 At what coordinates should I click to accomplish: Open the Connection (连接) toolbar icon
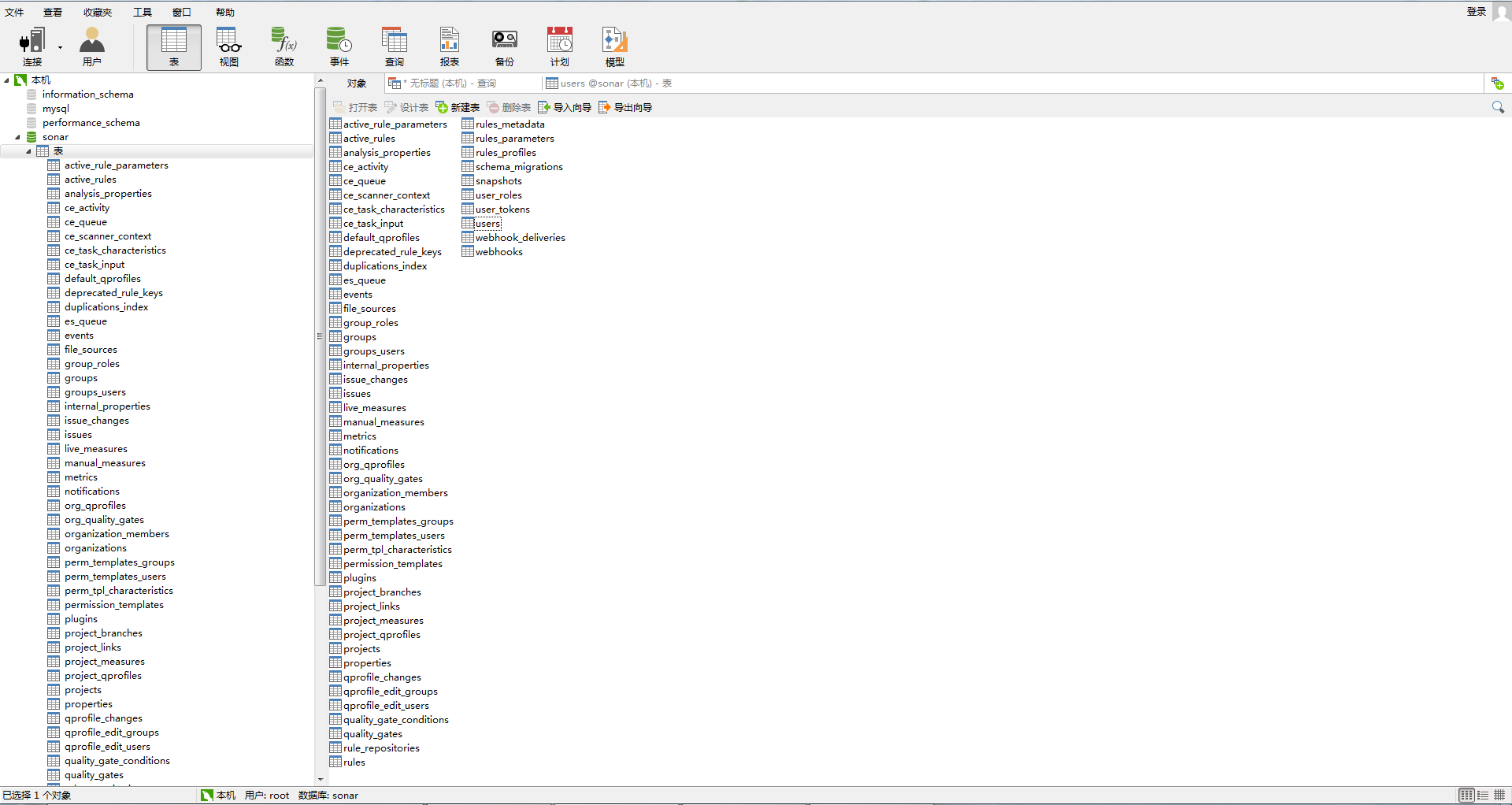pos(32,46)
